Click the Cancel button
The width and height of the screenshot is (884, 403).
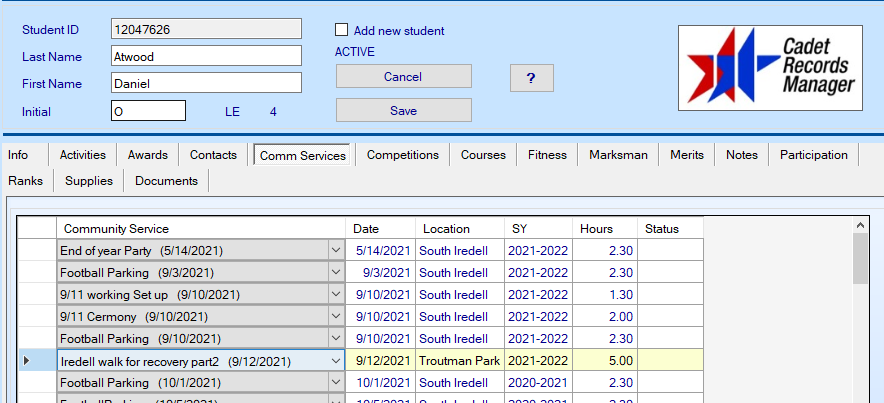pos(403,77)
